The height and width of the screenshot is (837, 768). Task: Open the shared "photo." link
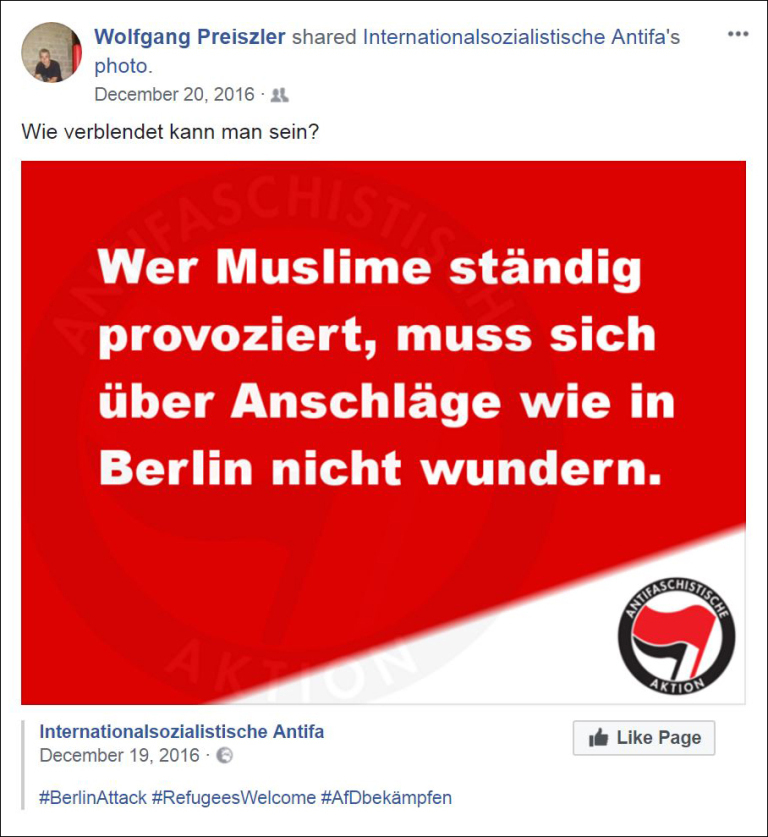123,66
